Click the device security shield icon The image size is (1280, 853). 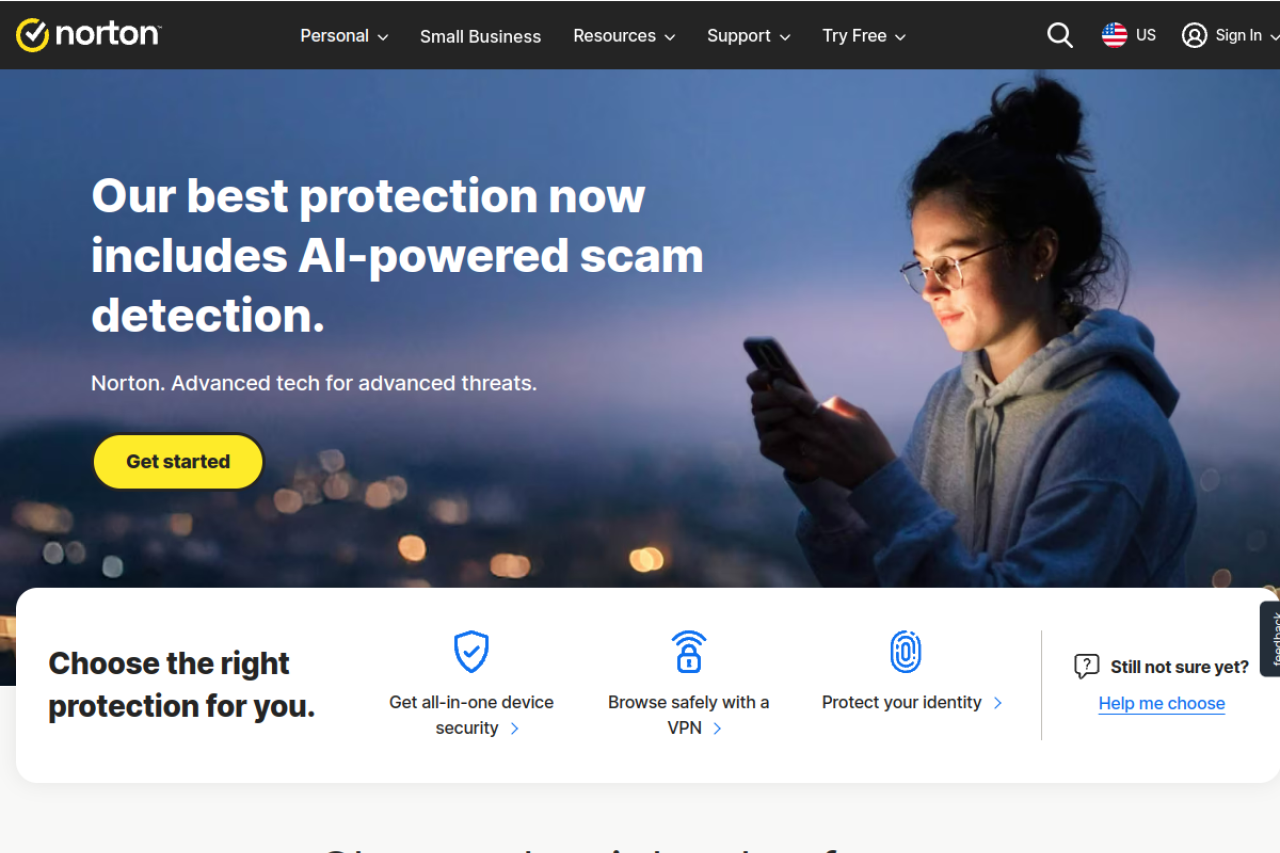pyautogui.click(x=471, y=652)
